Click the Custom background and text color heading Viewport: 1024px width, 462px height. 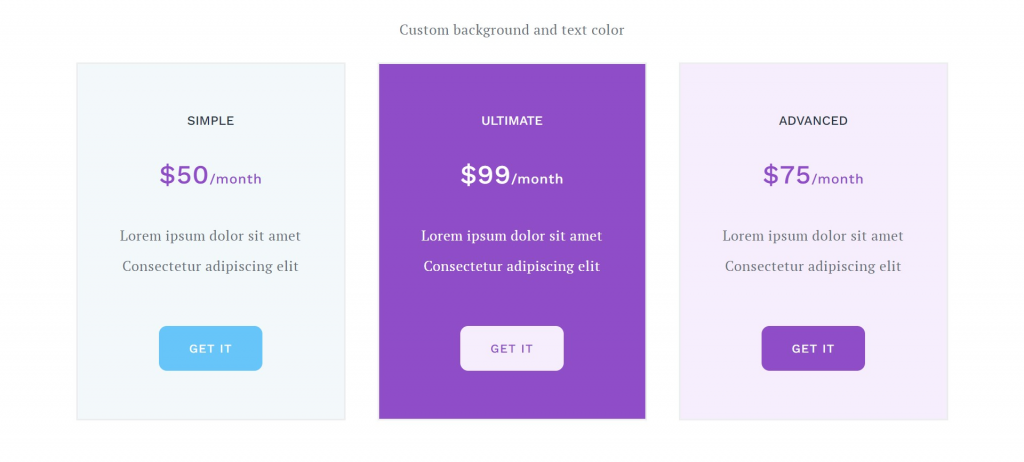[512, 30]
